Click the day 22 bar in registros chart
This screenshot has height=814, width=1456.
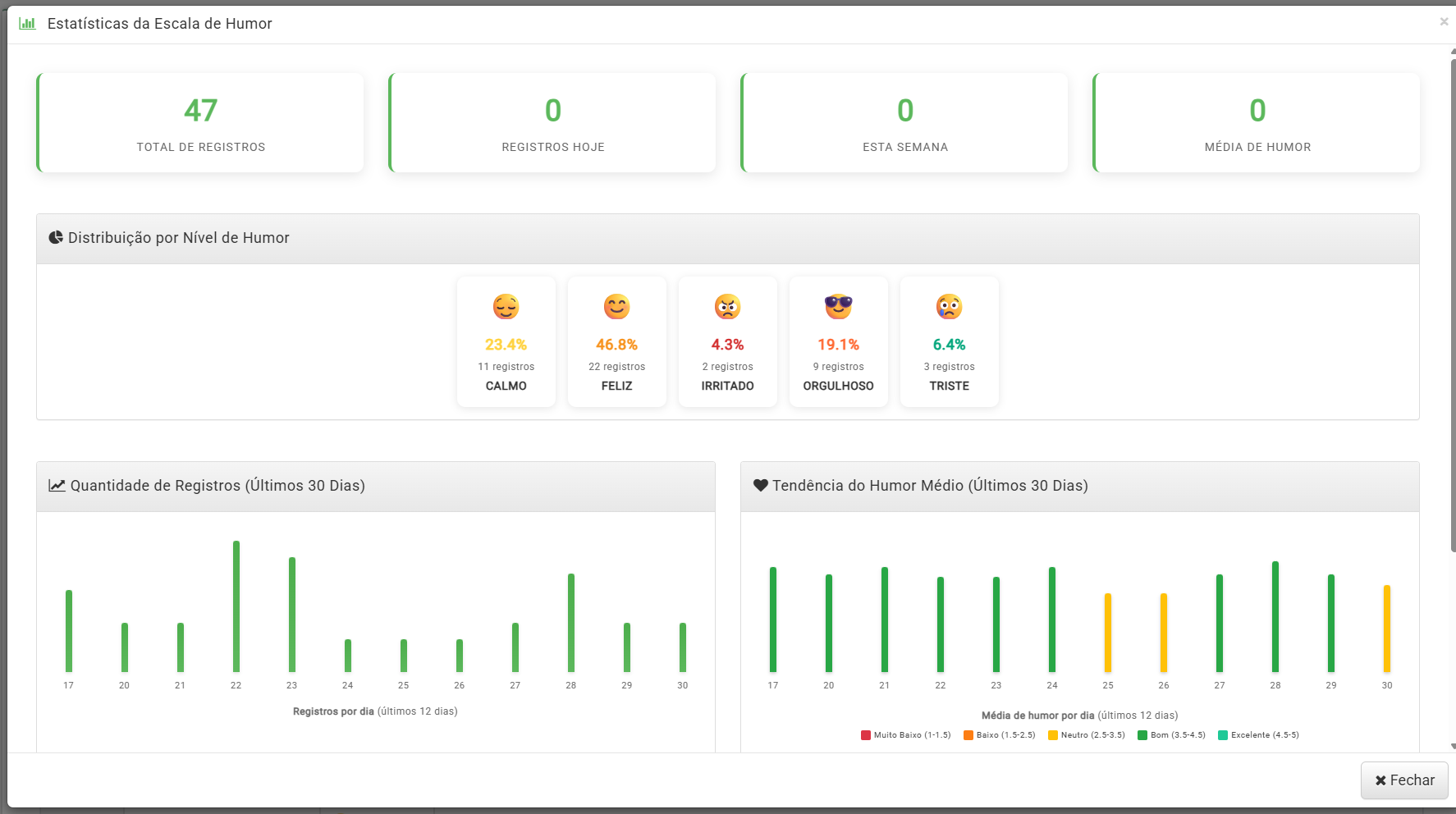tap(236, 607)
